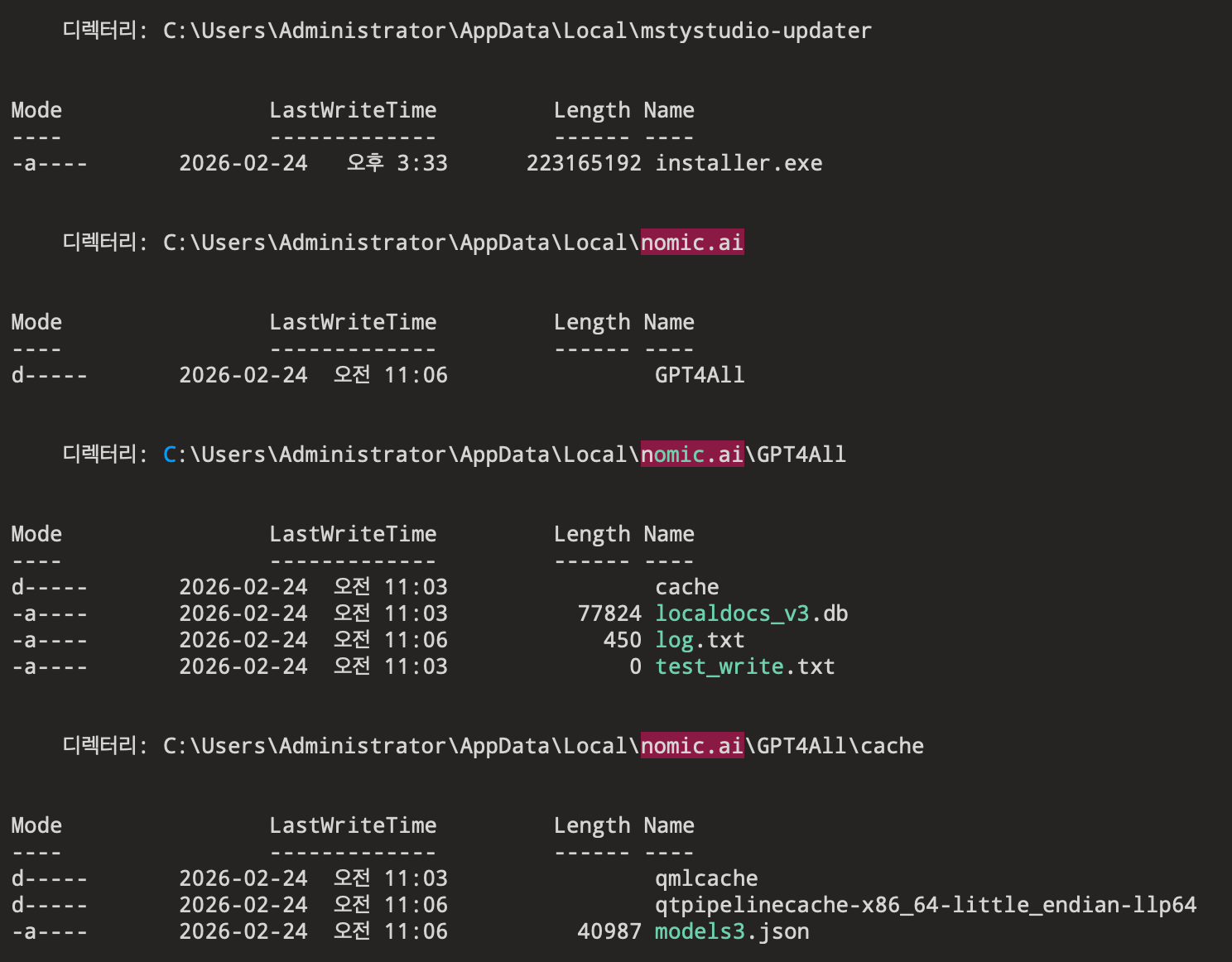Click the models3.json file name
Viewport: 1232px width, 962px height.
[732, 931]
